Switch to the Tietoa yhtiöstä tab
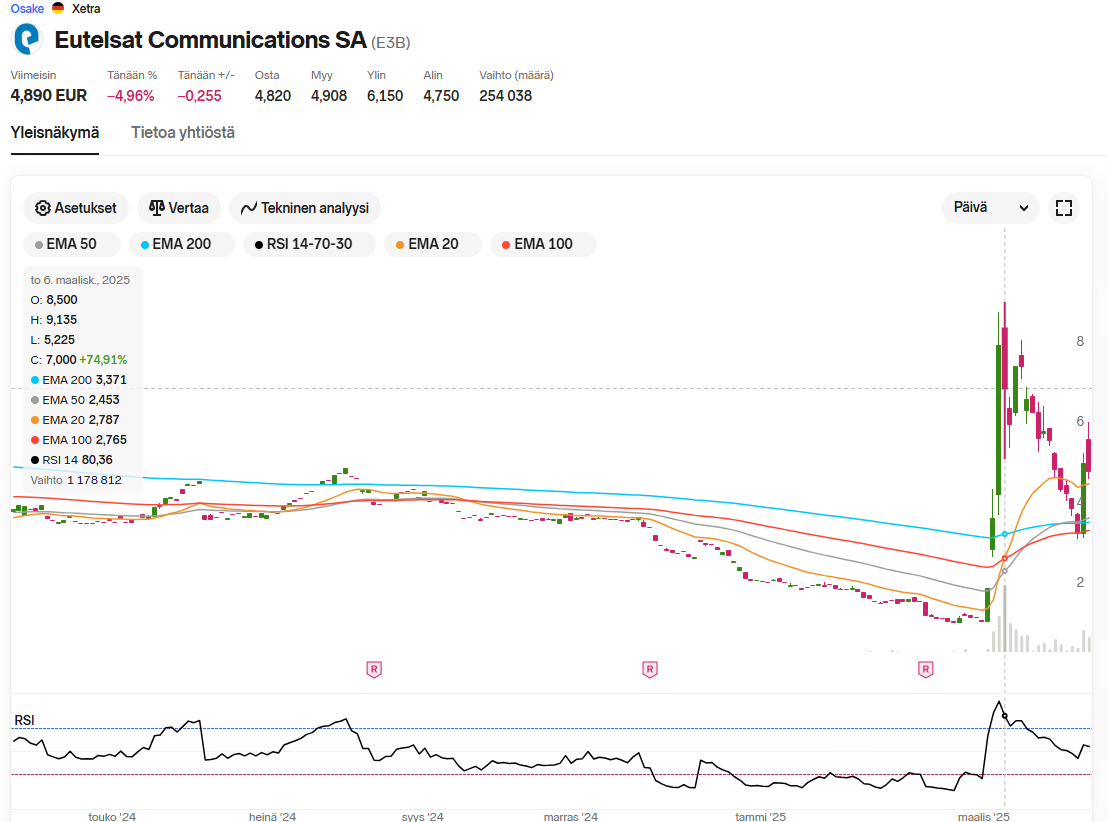 (183, 133)
